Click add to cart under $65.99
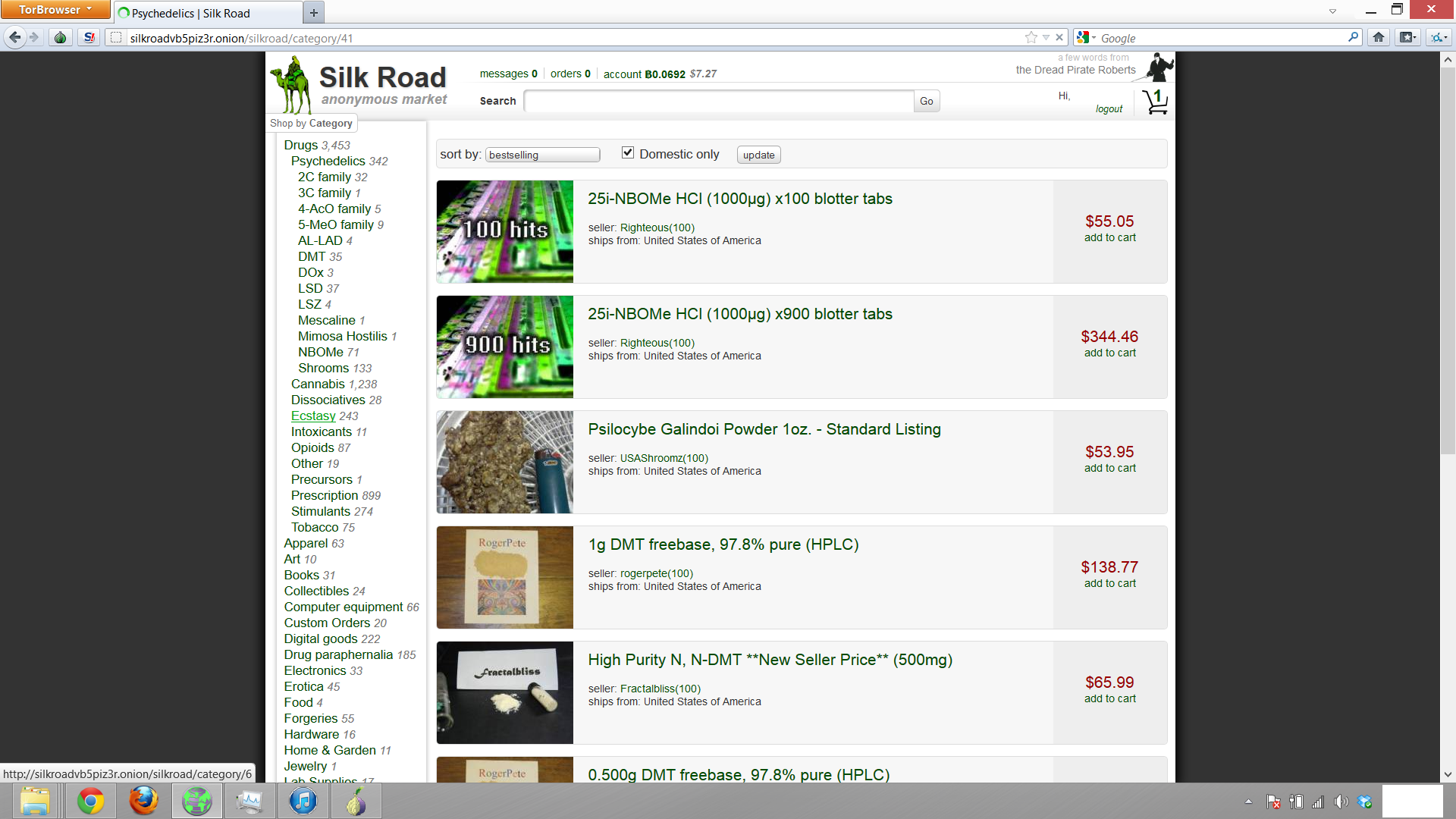1456x819 pixels. (x=1109, y=698)
